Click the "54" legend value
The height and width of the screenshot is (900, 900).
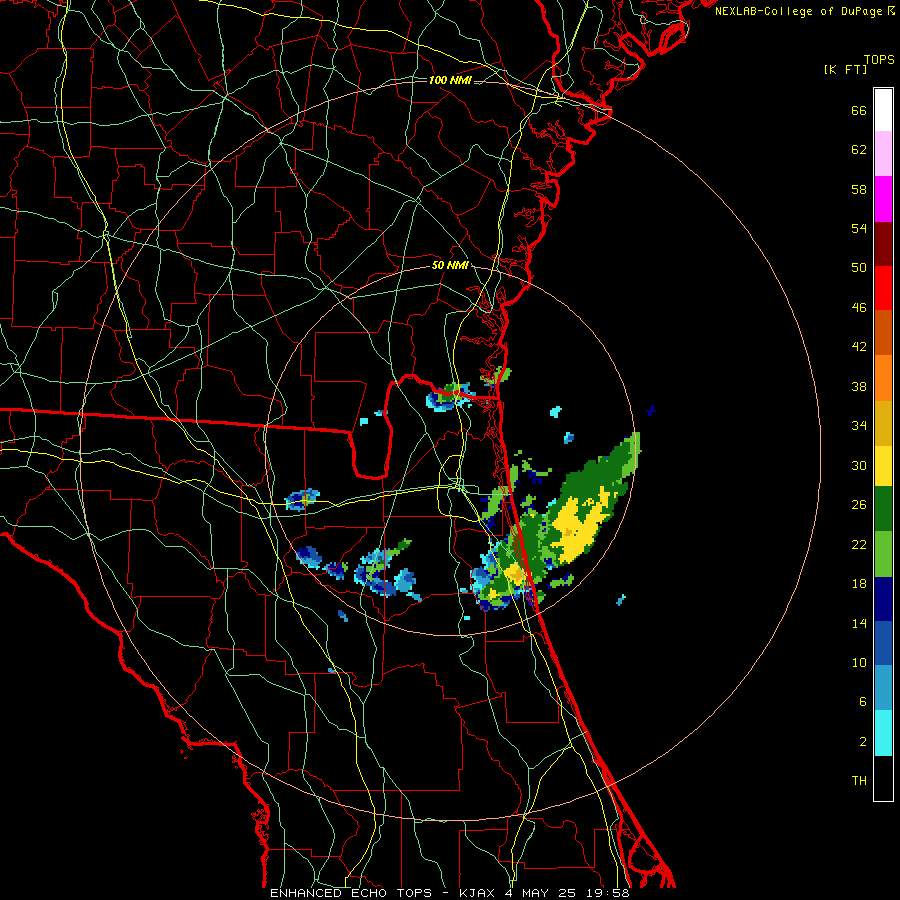(x=859, y=228)
